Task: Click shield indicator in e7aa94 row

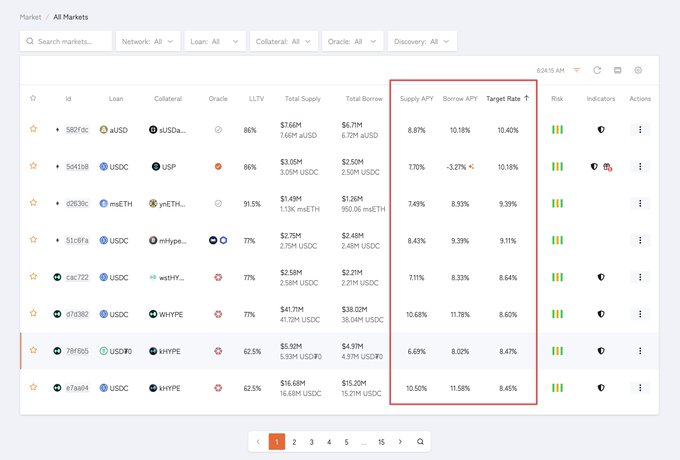Action: pos(601,388)
